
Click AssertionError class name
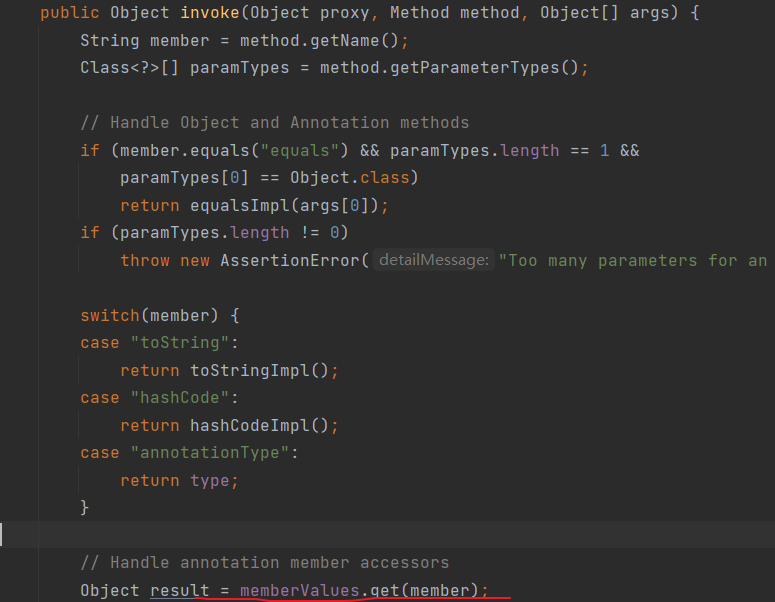pyautogui.click(x=290, y=260)
